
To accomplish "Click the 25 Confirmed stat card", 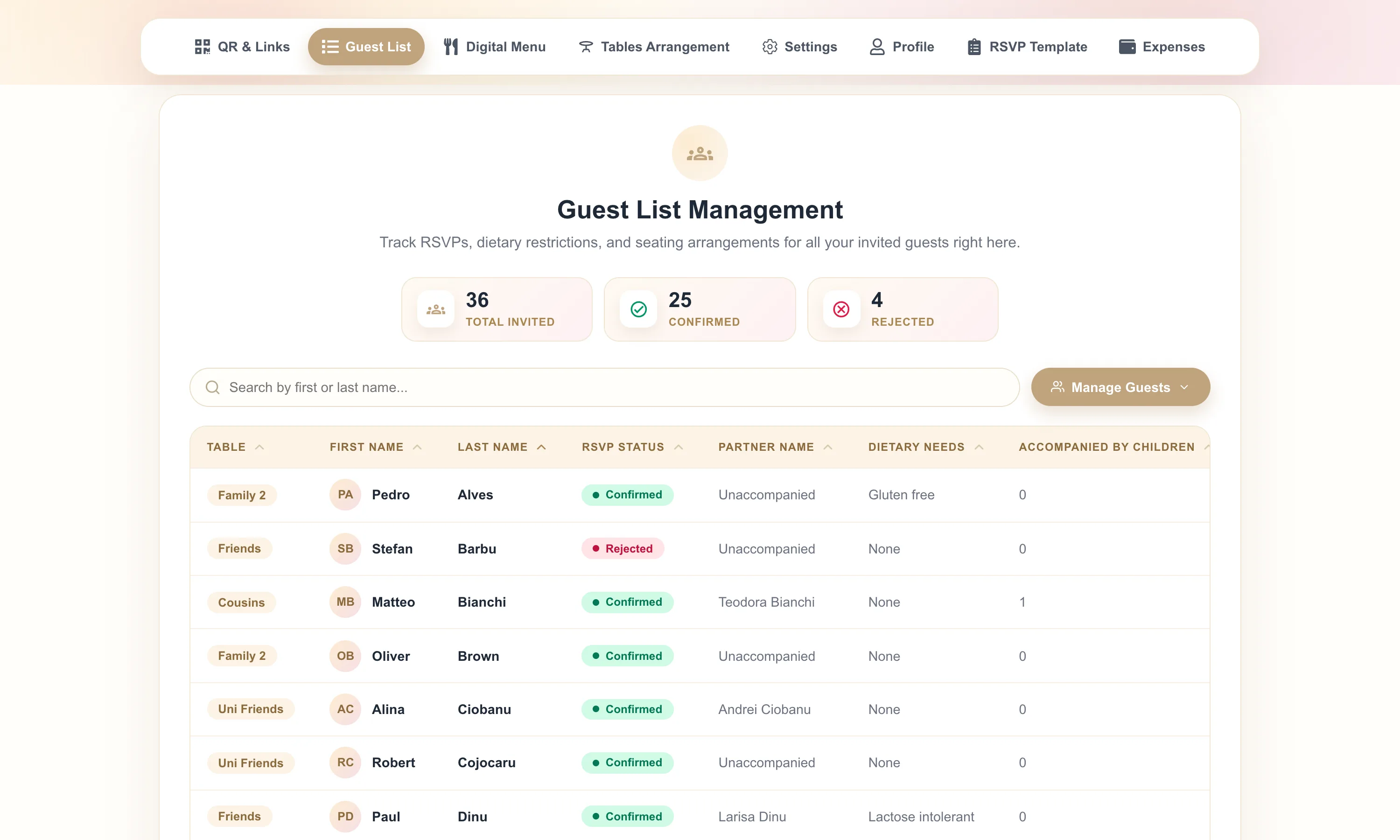I will [700, 309].
